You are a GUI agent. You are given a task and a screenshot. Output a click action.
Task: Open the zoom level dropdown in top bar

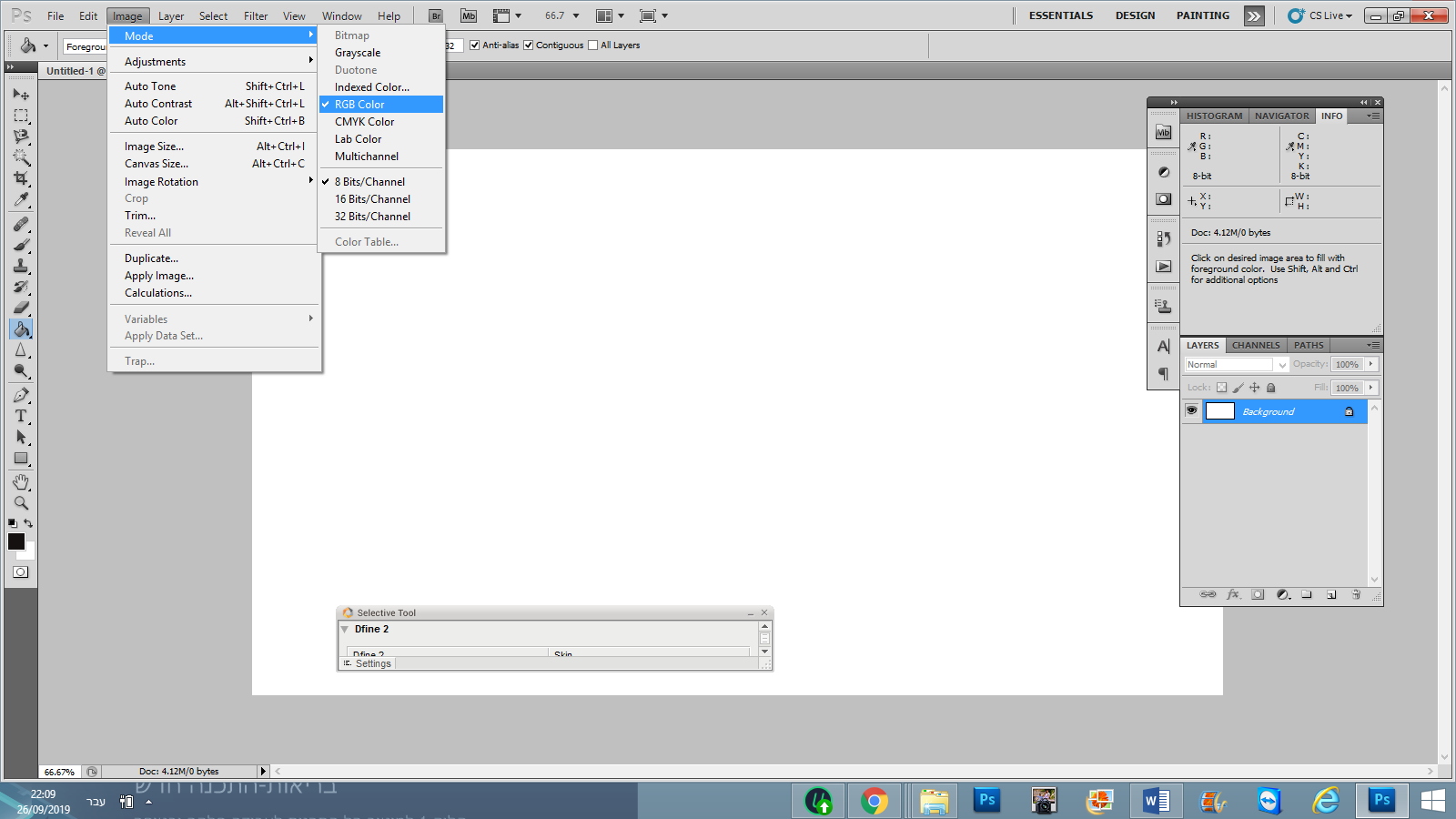coord(576,15)
